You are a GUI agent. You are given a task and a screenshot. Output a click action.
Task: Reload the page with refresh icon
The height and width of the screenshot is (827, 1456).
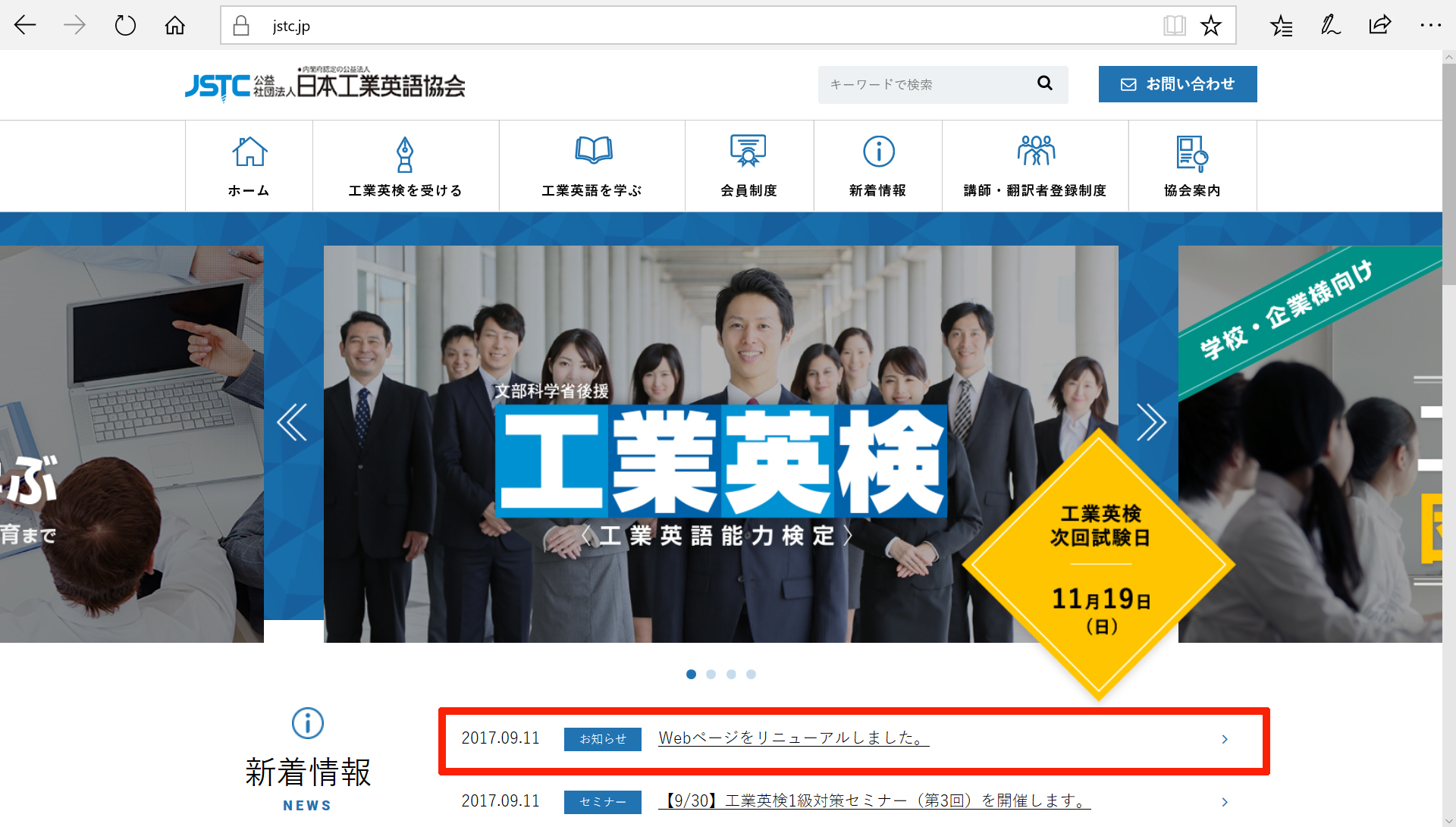click(125, 25)
